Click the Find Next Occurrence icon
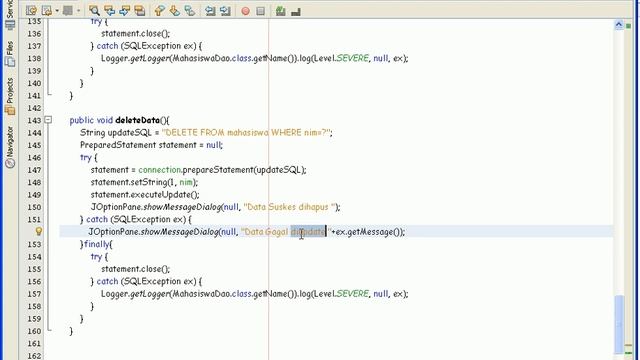The height and width of the screenshot is (360, 640). click(x=124, y=11)
